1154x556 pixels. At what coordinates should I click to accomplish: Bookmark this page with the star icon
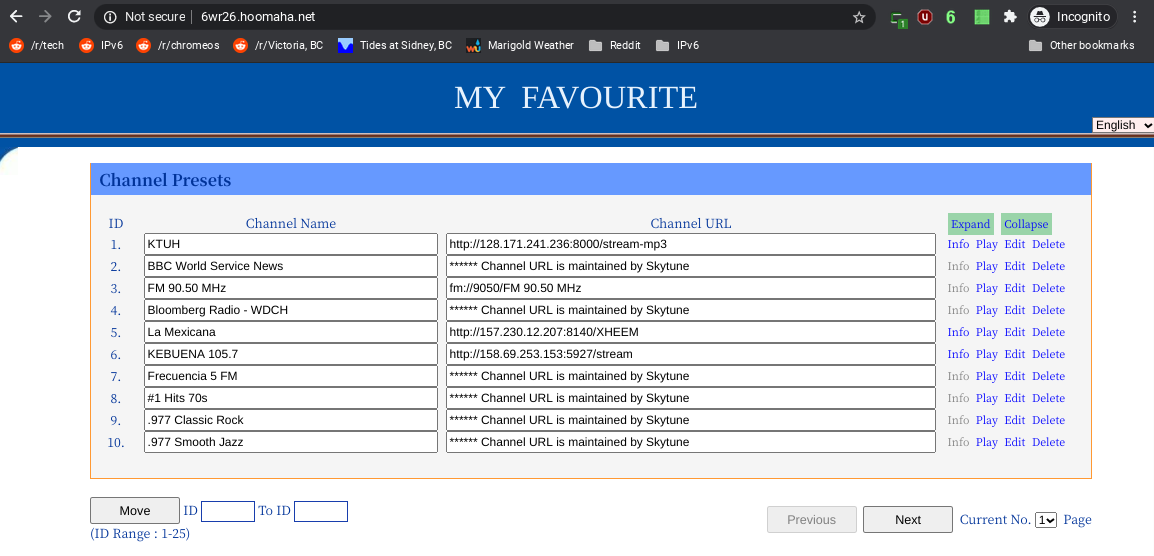coord(858,17)
